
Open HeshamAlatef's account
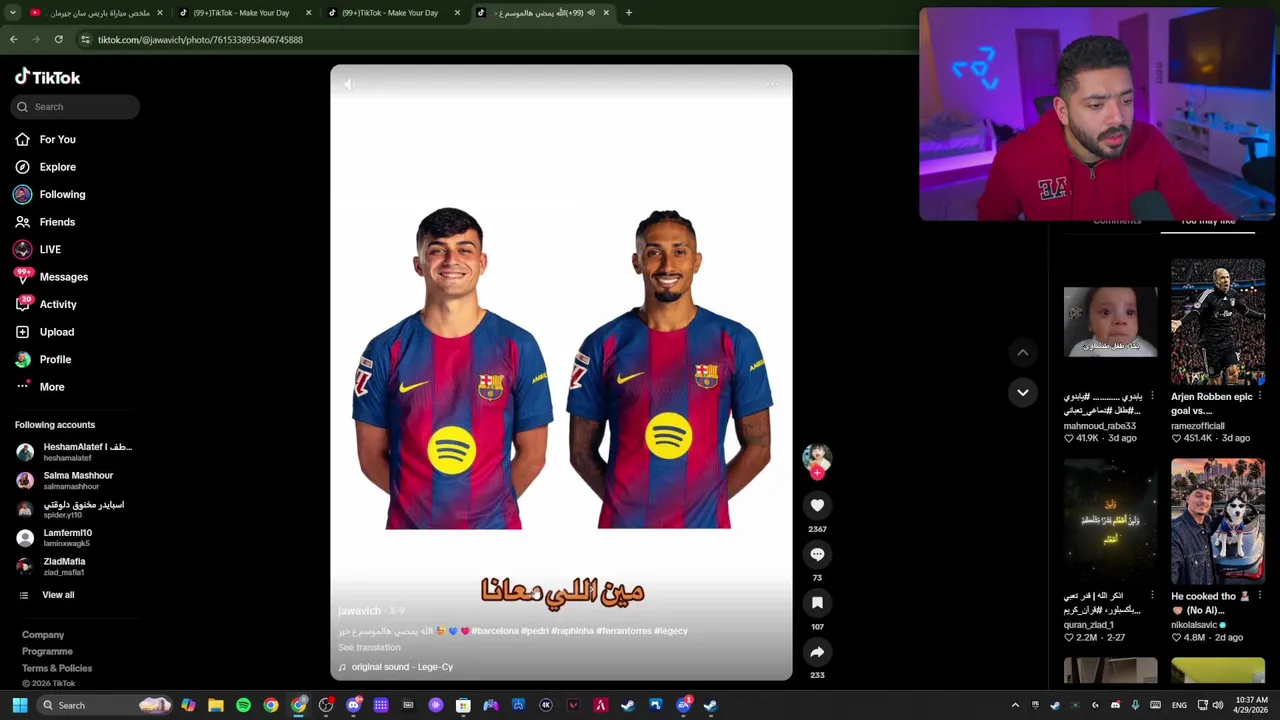[x=74, y=452]
